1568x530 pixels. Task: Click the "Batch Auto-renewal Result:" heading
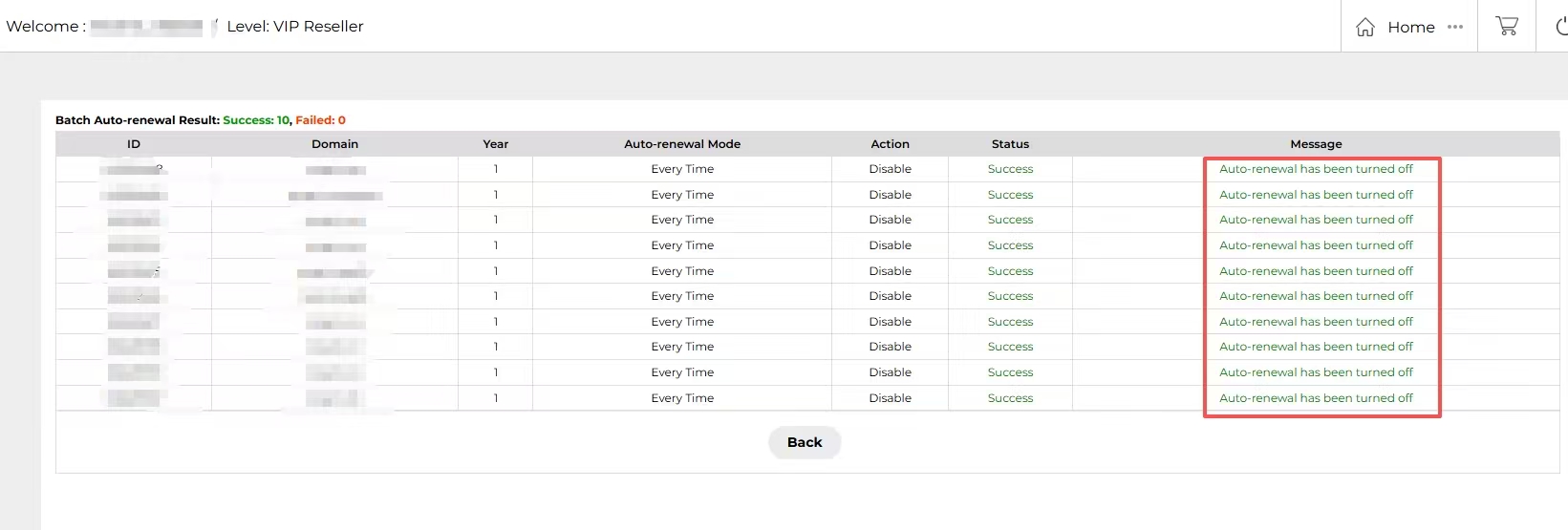138,120
